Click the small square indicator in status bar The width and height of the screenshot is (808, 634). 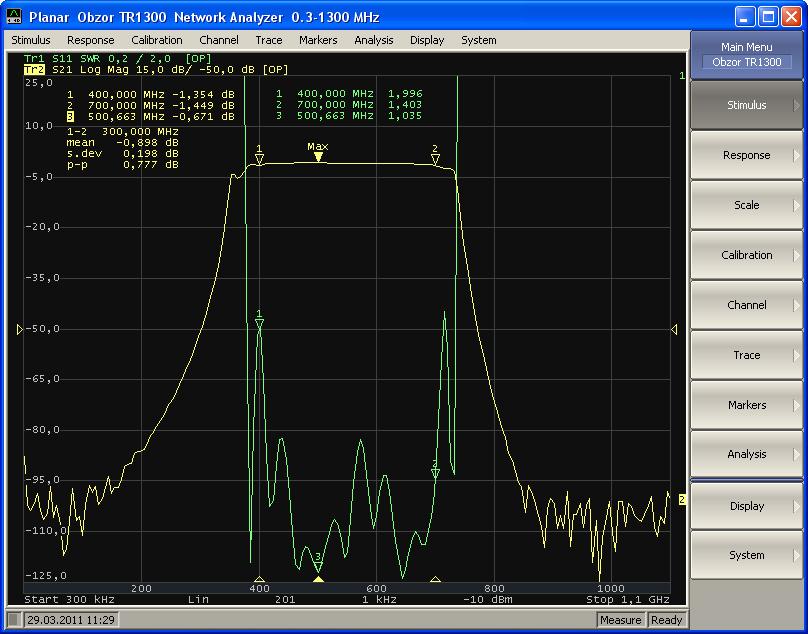pyautogui.click(x=14, y=620)
